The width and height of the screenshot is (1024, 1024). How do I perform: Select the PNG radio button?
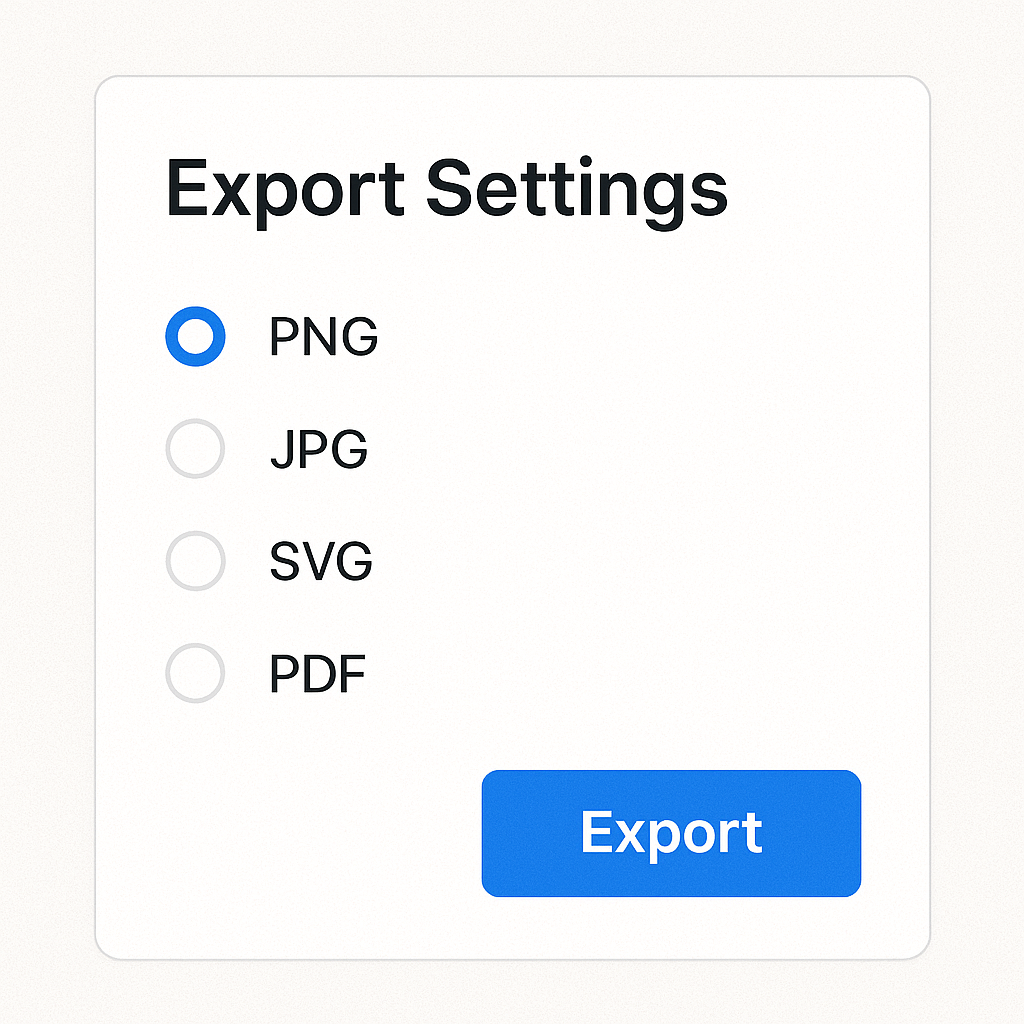click(195, 336)
